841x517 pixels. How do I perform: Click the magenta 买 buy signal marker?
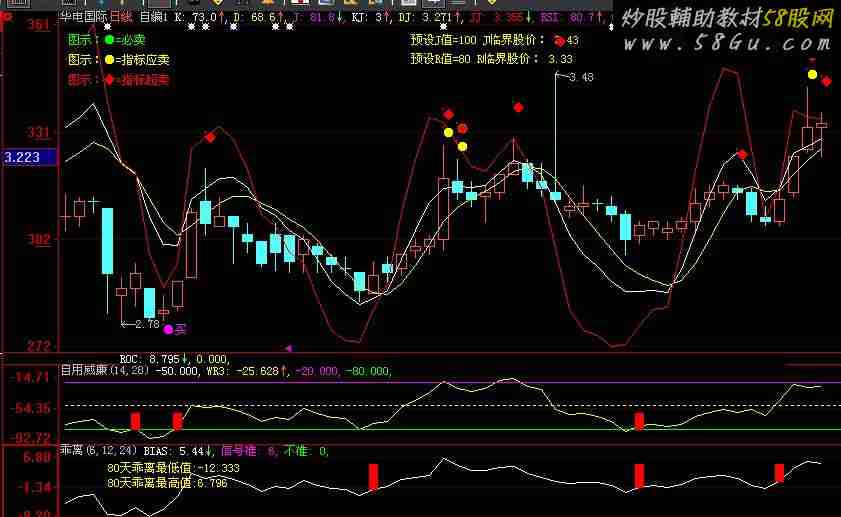click(175, 329)
